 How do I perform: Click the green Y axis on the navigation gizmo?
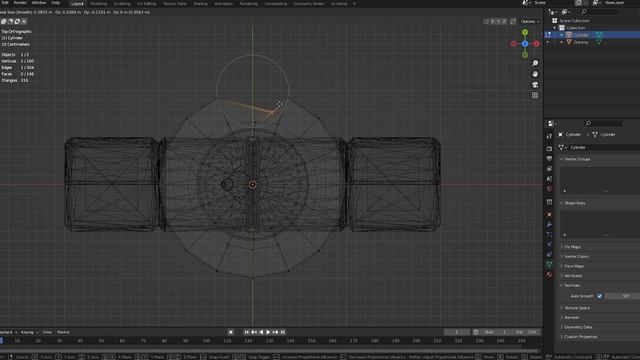(x=525, y=32)
